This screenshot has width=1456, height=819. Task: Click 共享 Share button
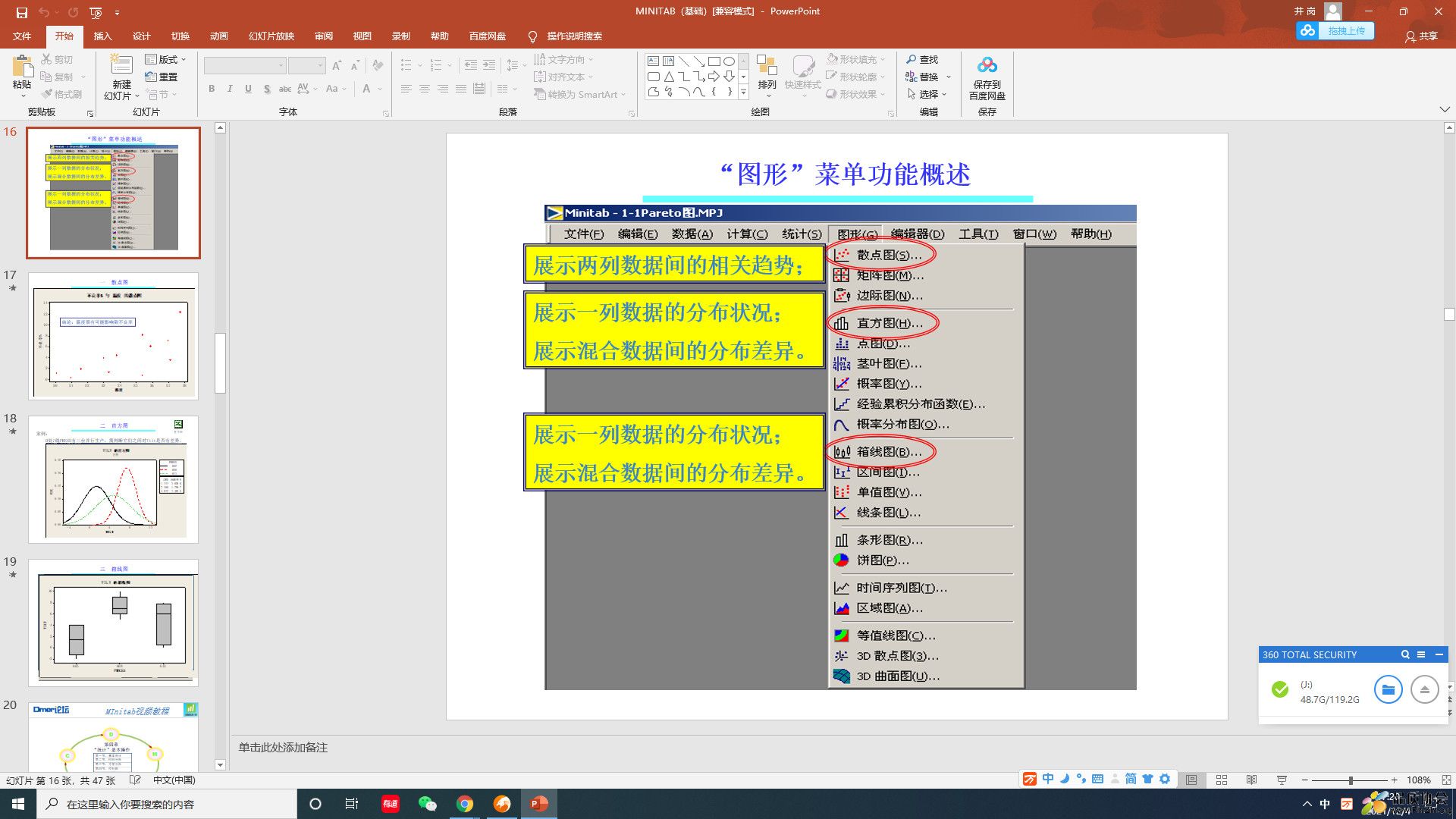(x=1421, y=36)
